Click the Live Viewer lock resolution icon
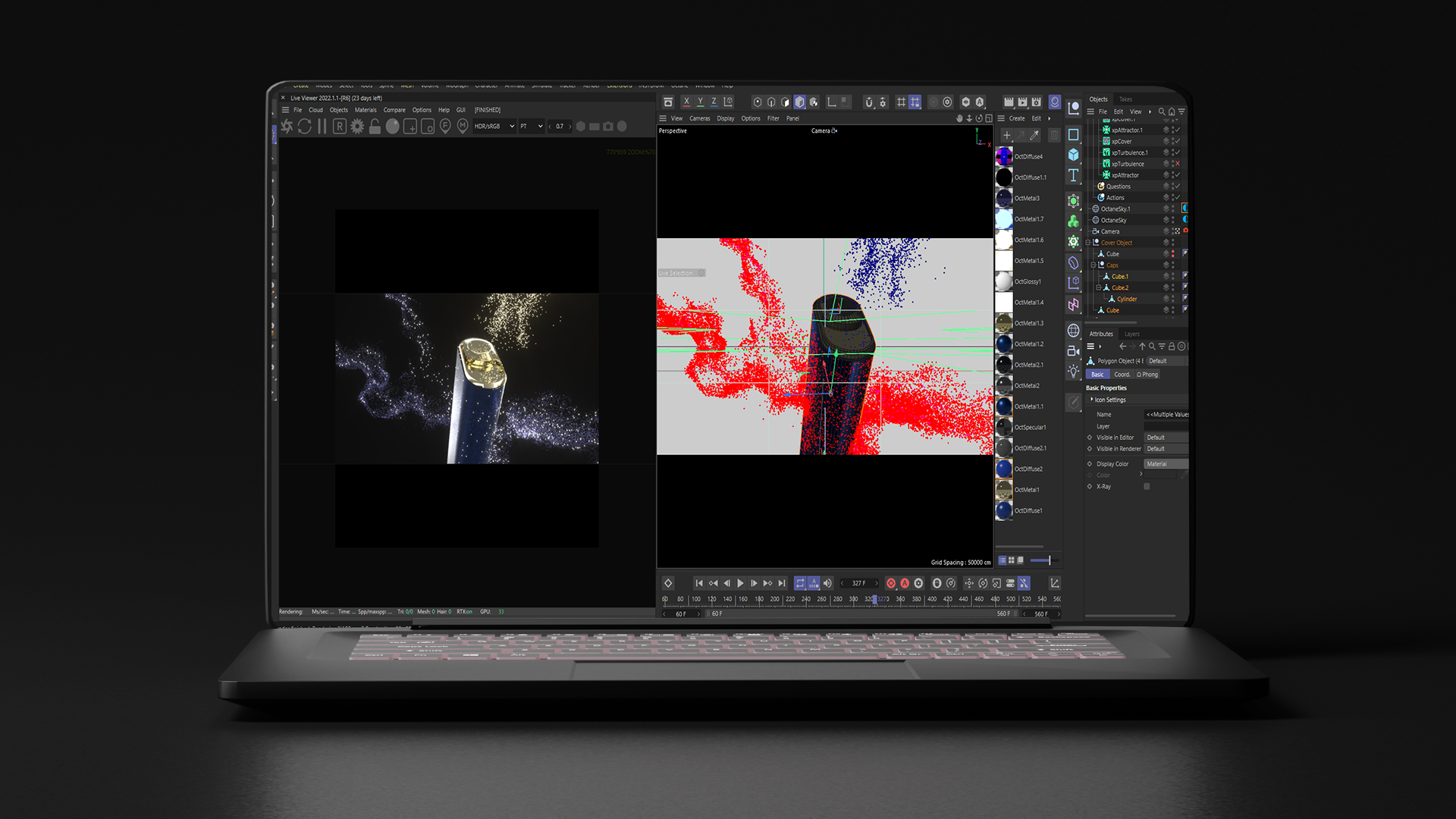This screenshot has height=819, width=1456. coord(375,127)
